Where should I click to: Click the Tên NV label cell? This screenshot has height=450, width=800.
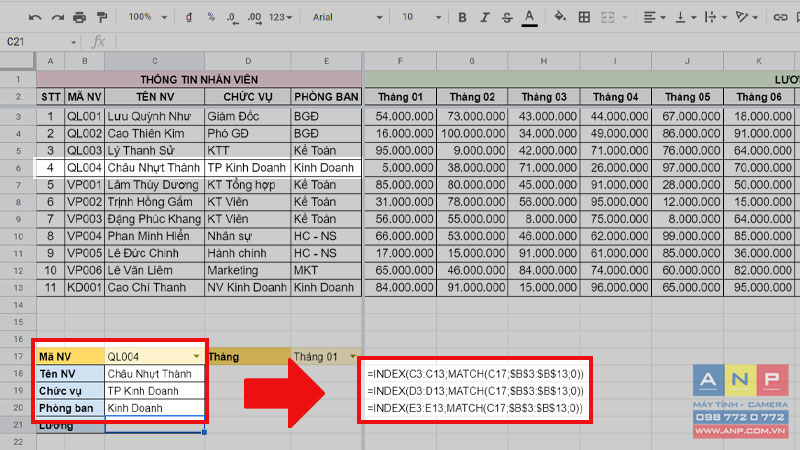tap(70, 374)
